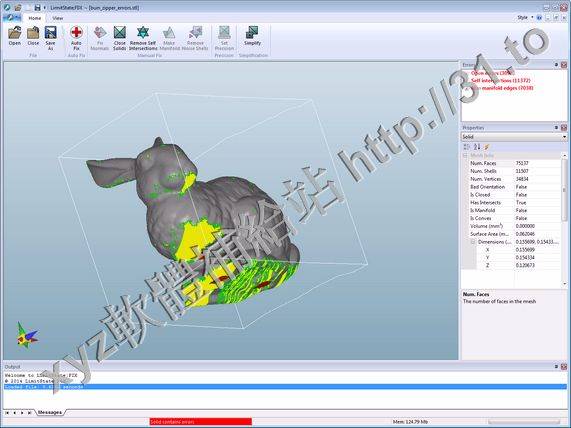Viewport: 571px width, 428px height.
Task: Open the quick-access toolbar customize arrow
Action: (45, 8)
